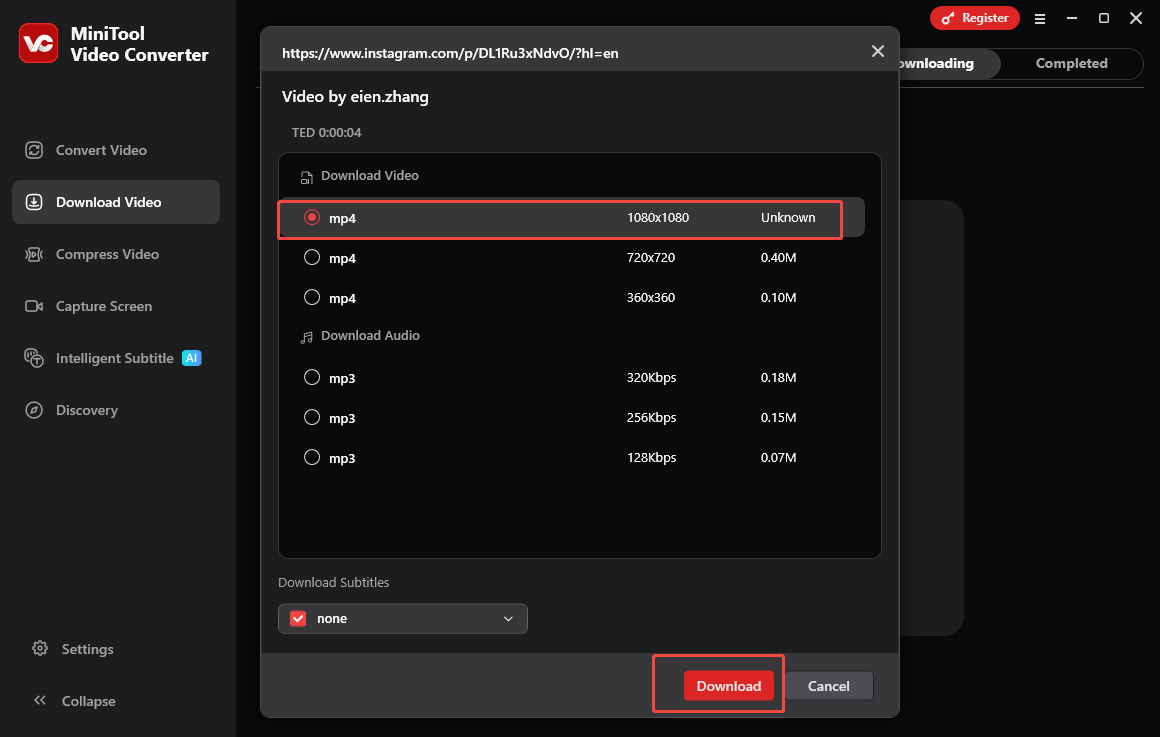The image size is (1160, 737).
Task: Click the MiniTool Video Converter logo
Action: tap(38, 43)
